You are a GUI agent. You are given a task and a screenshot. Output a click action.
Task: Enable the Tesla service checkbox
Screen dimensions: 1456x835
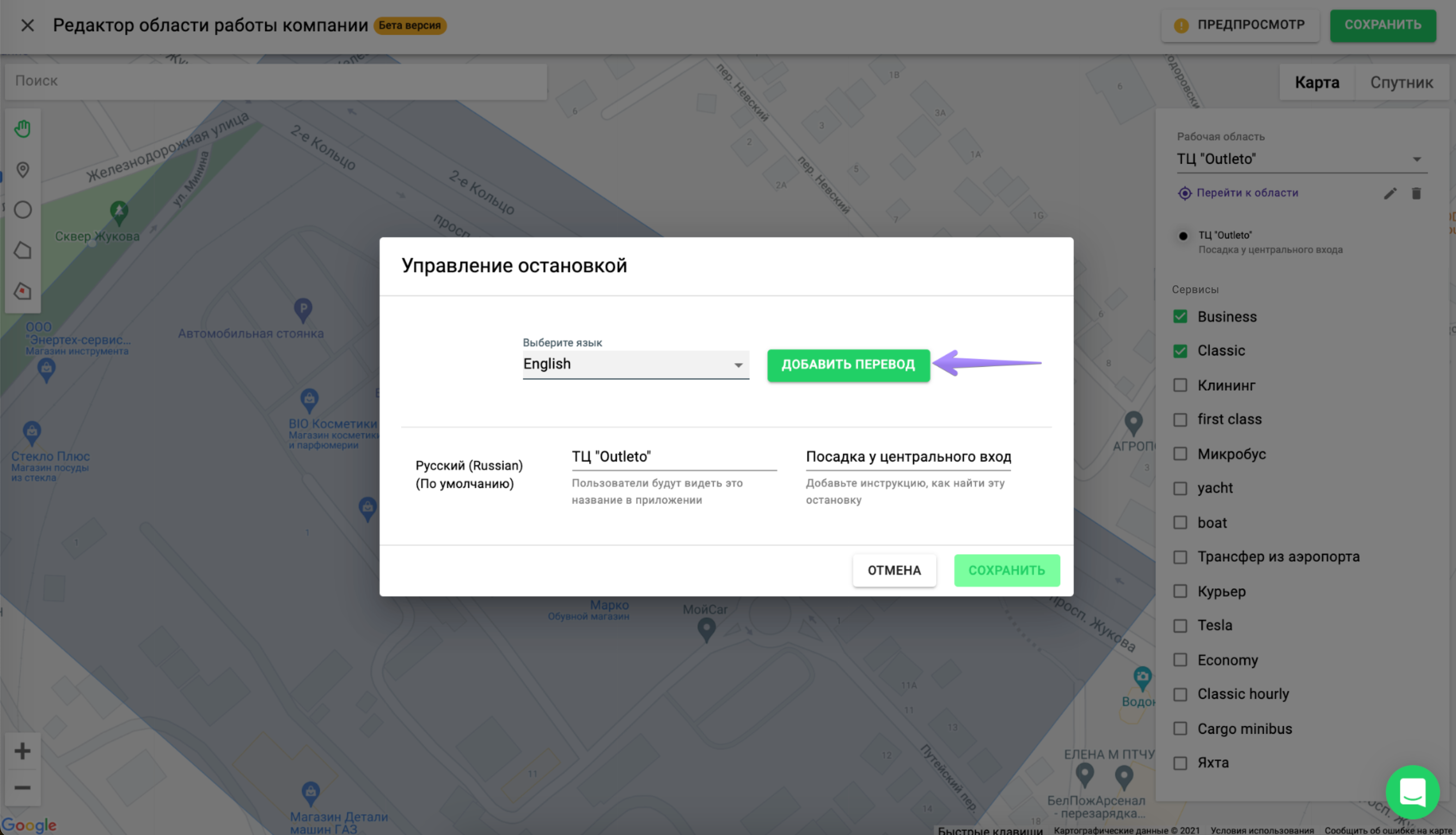(1180, 625)
